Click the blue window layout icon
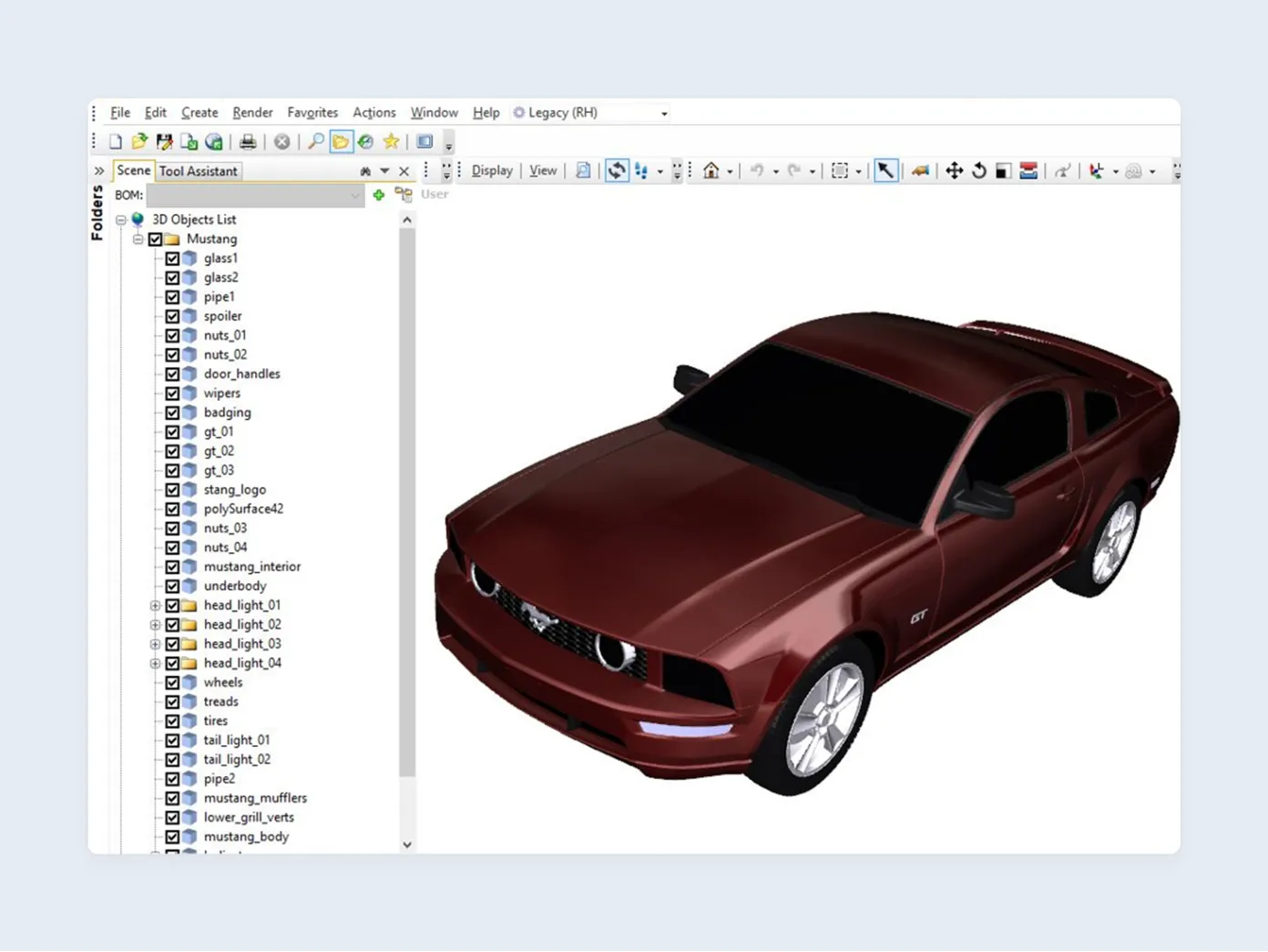The image size is (1268, 952). [424, 141]
